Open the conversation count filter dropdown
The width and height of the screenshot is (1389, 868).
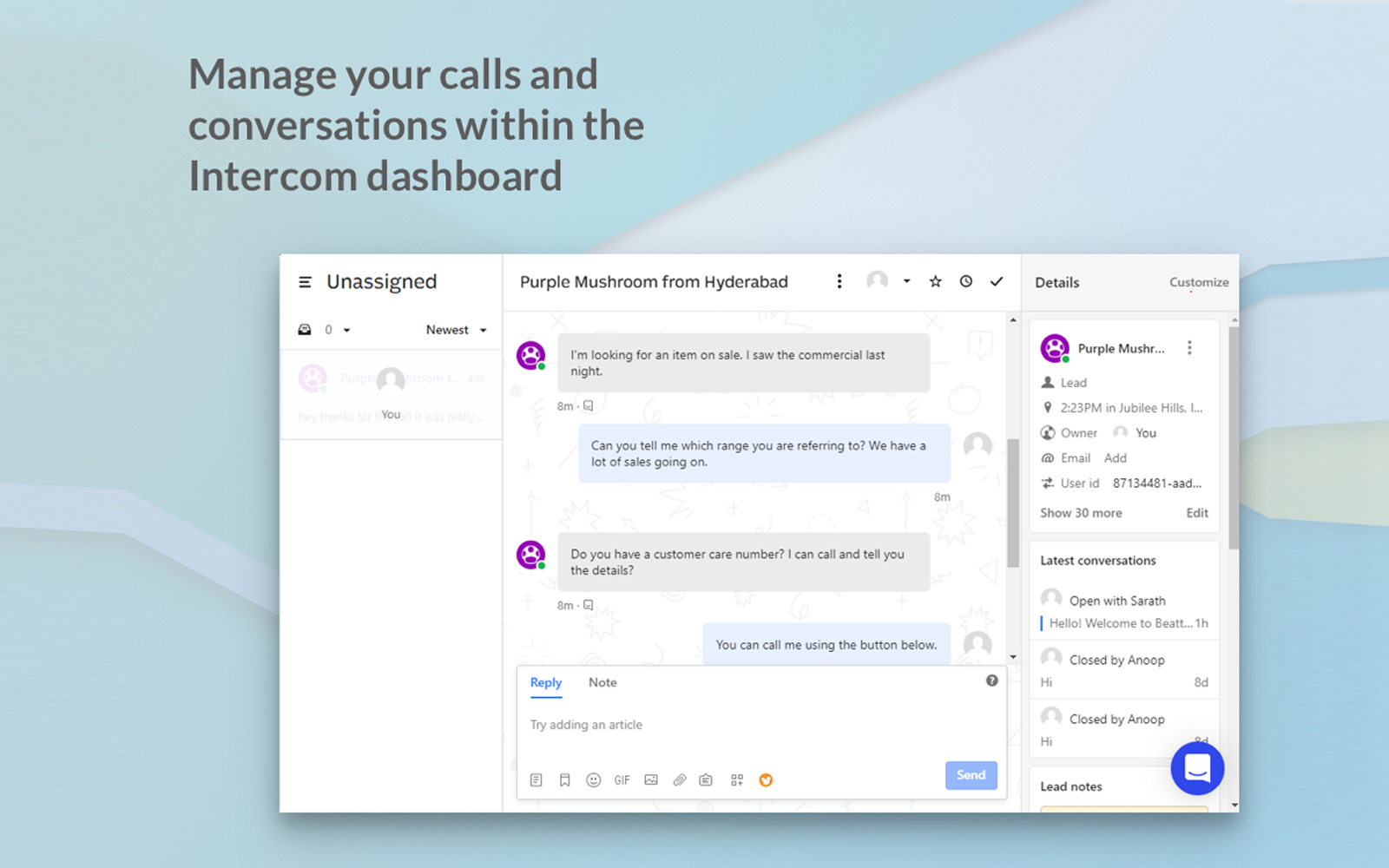[345, 329]
